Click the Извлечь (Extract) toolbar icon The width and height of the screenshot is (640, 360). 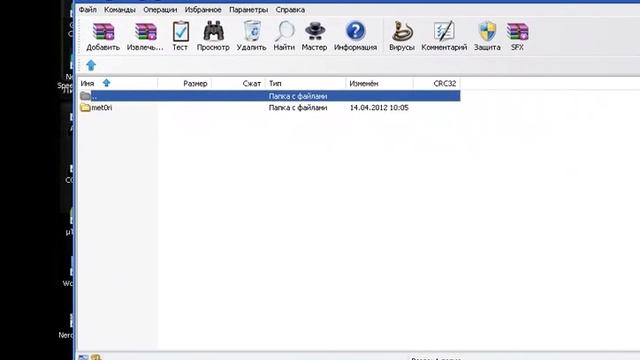tap(145, 32)
